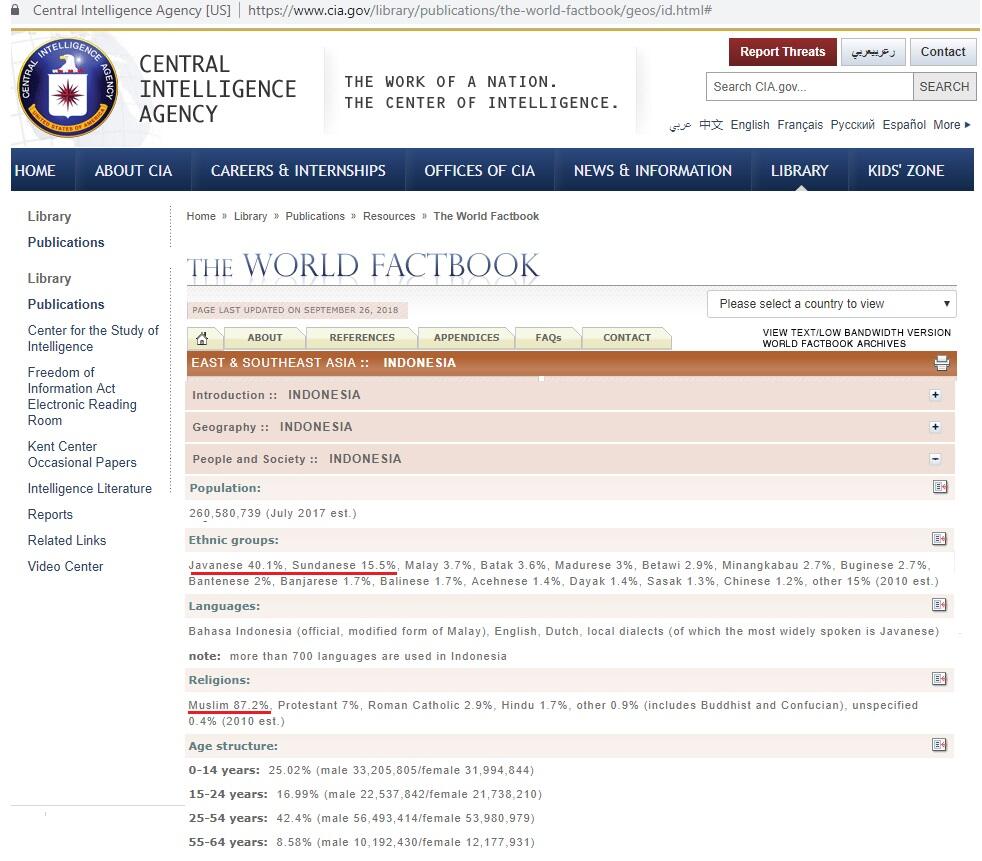982x861 pixels.
Task: Click the first Library sidebar heading
Action: point(49,217)
